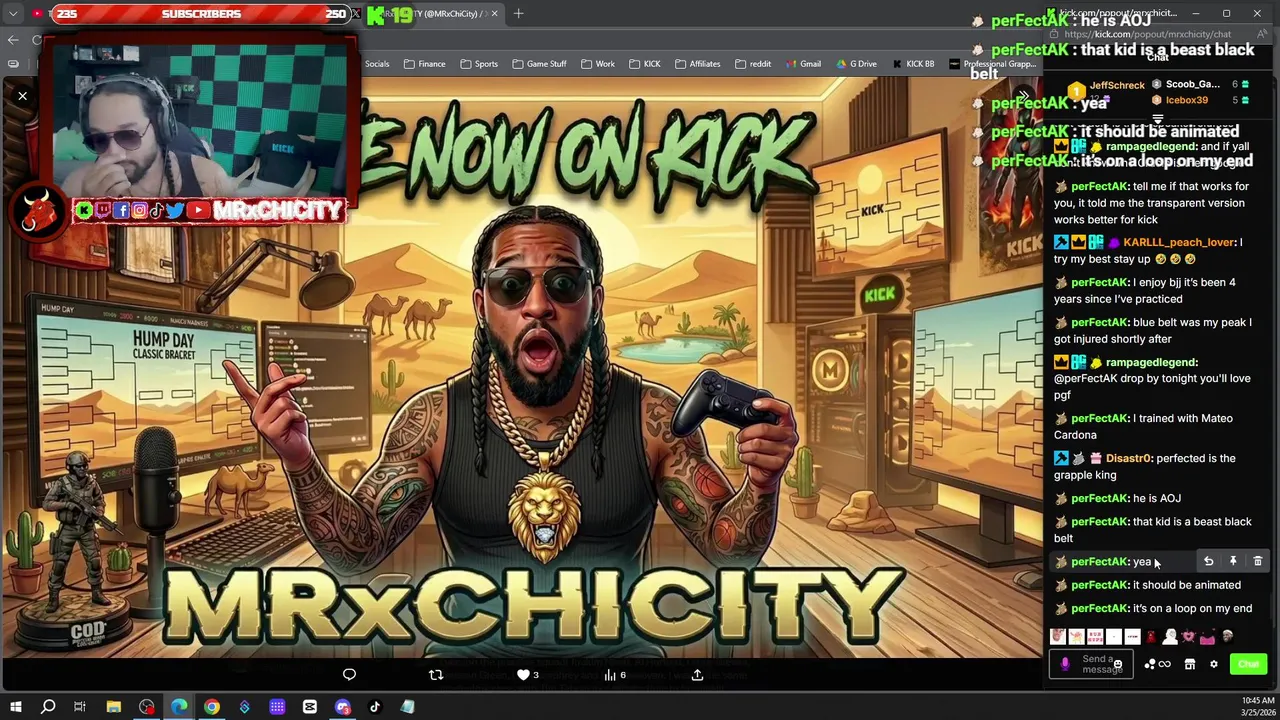Open replies with the comment bubble icon
Viewport: 1280px width, 720px height.
click(x=349, y=675)
